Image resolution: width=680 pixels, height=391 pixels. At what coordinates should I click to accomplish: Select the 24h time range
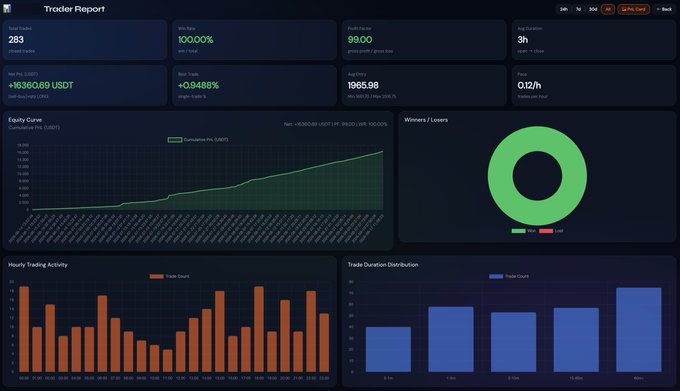[x=563, y=9]
